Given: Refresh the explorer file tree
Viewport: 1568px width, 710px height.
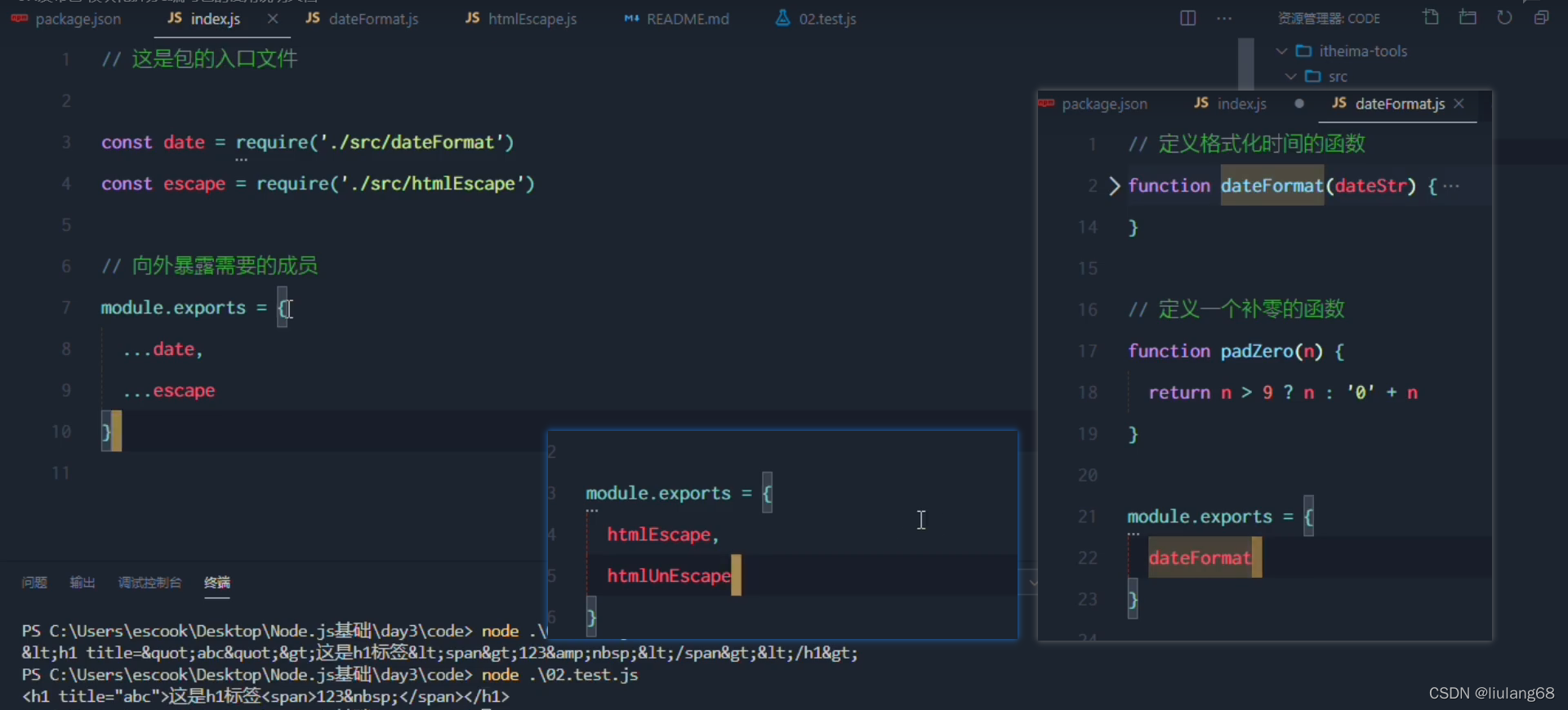Looking at the screenshot, I should [x=1504, y=17].
